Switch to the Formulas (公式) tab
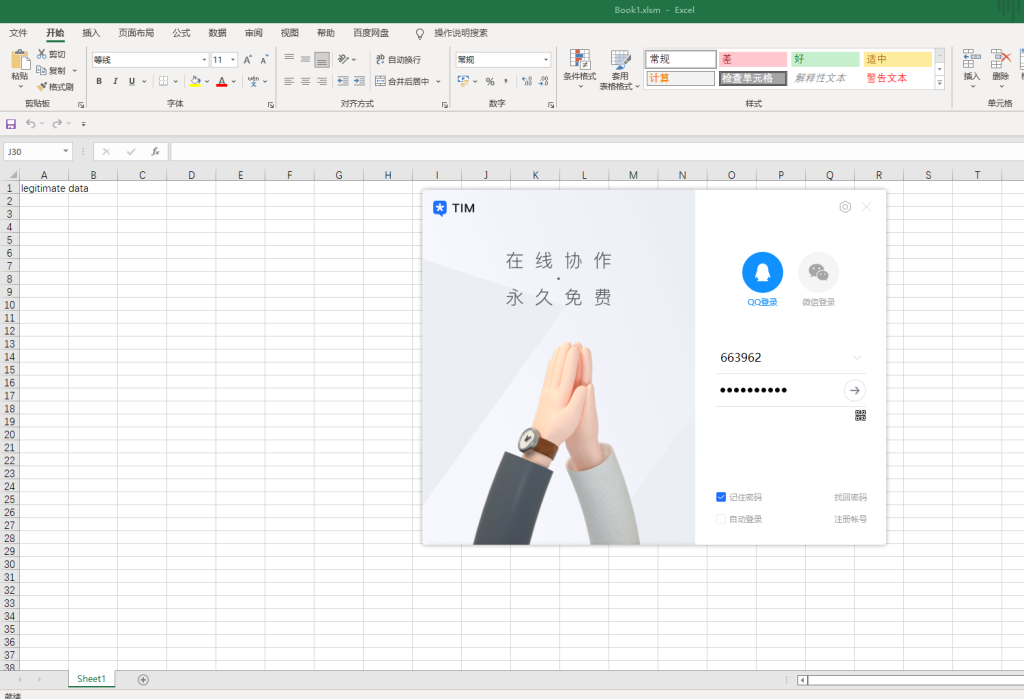This screenshot has height=699, width=1024. [x=181, y=33]
